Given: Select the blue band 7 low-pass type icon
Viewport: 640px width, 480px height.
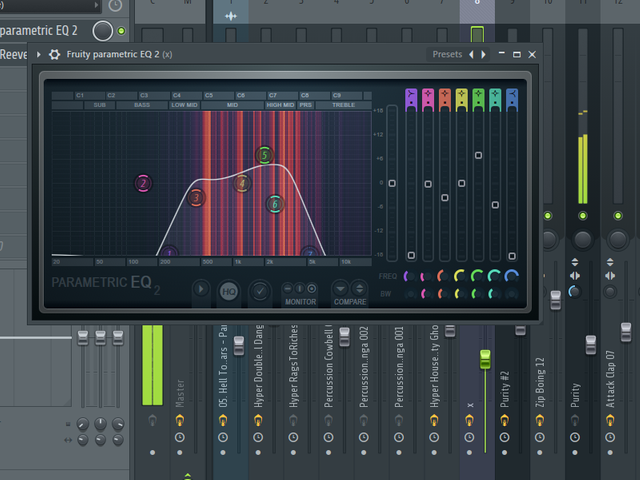Looking at the screenshot, I should [511, 99].
